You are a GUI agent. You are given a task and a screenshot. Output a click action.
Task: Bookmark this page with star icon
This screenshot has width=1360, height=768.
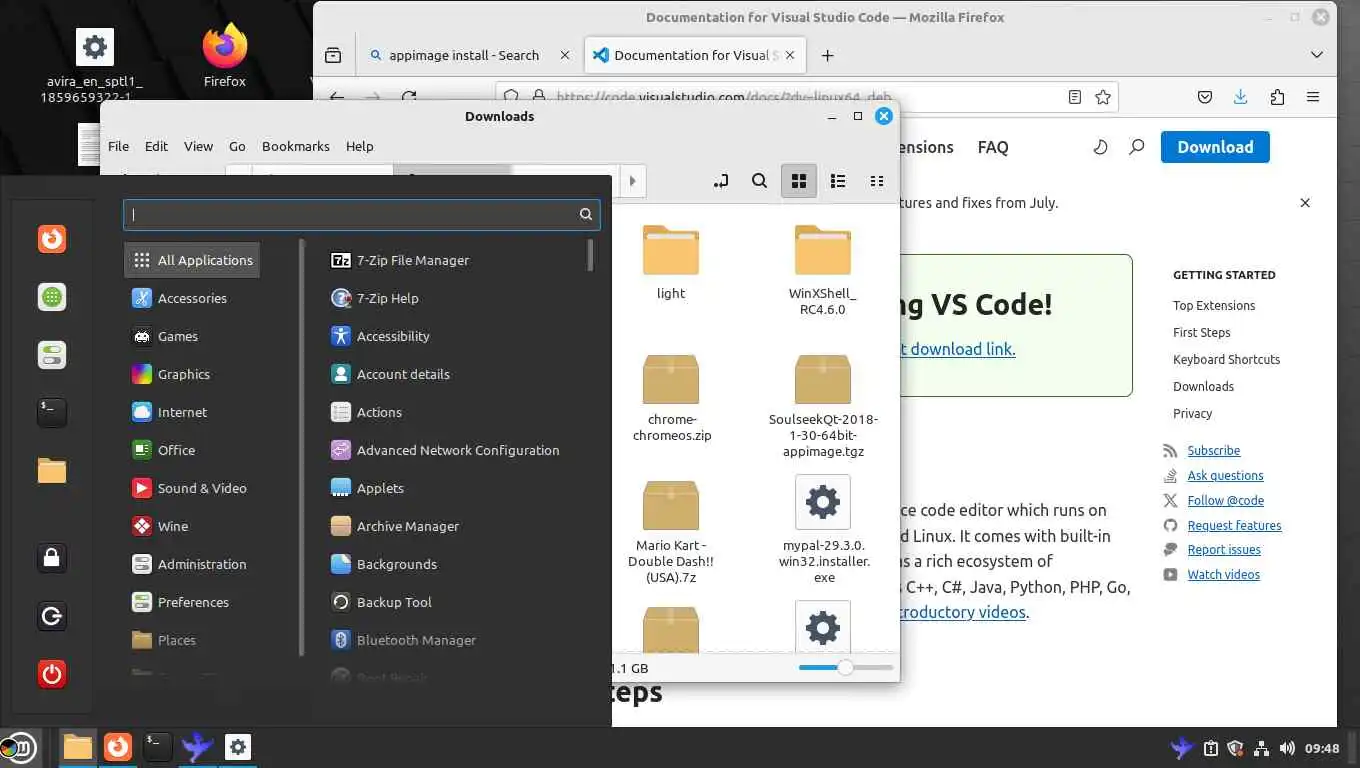(x=1103, y=97)
